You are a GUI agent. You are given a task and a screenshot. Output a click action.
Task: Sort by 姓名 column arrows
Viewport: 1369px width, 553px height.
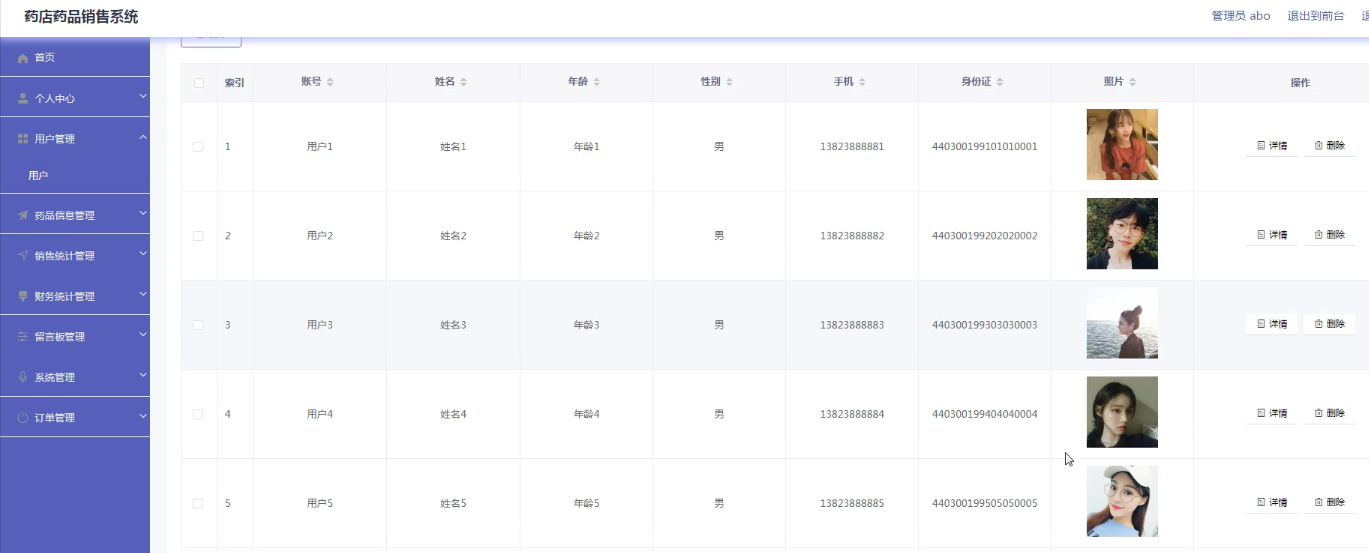tap(463, 82)
